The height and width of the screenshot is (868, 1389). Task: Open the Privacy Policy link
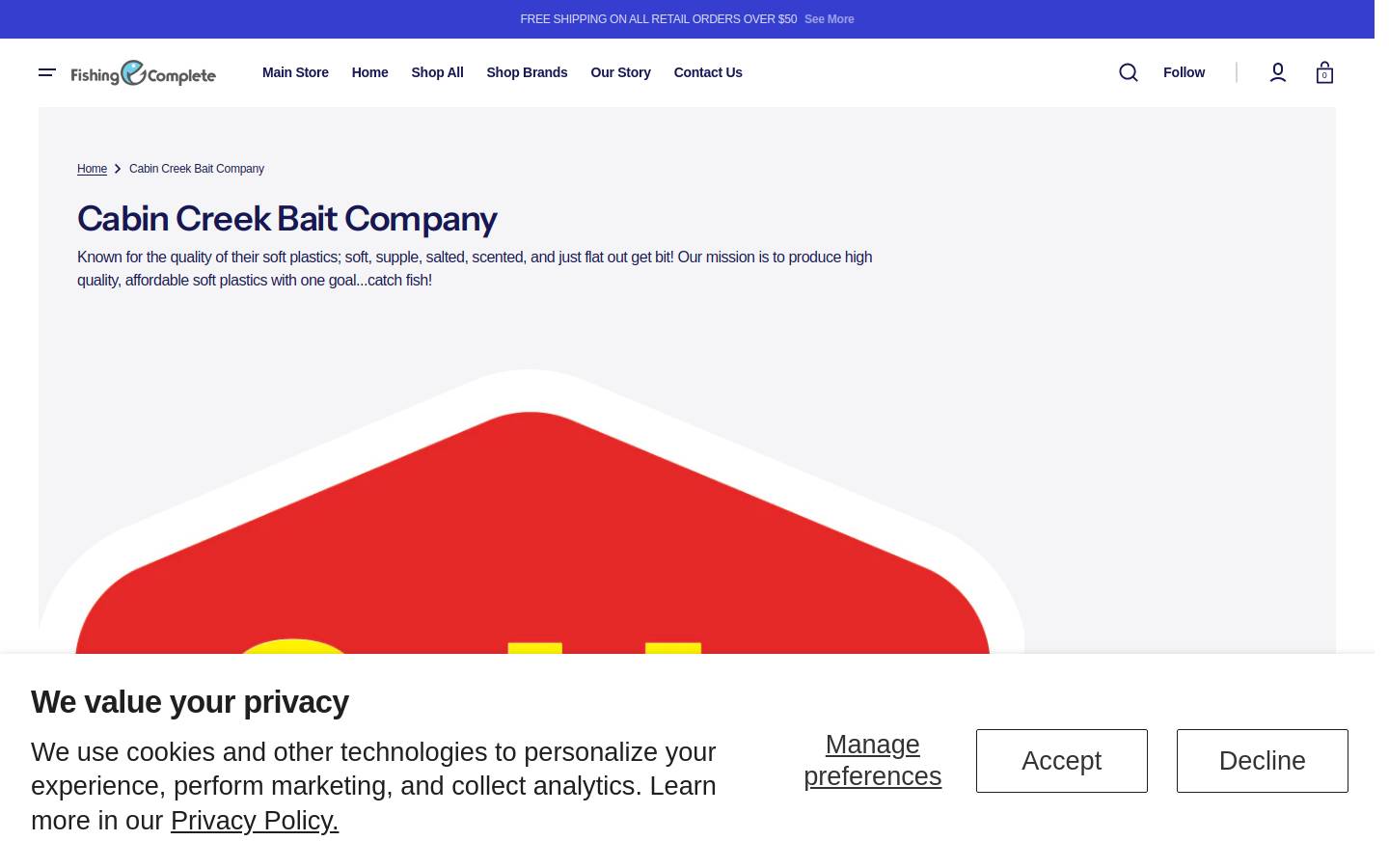point(255,821)
